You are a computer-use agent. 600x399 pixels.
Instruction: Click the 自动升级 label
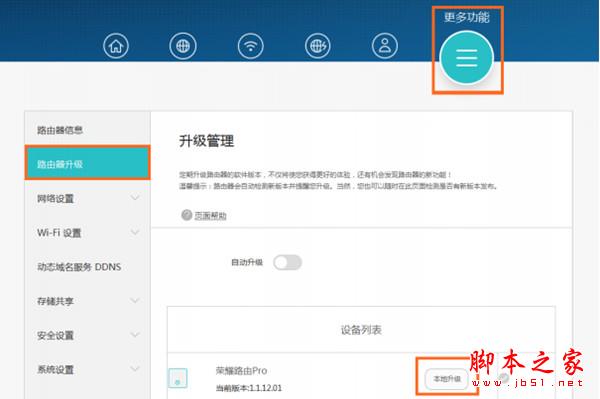[247, 262]
